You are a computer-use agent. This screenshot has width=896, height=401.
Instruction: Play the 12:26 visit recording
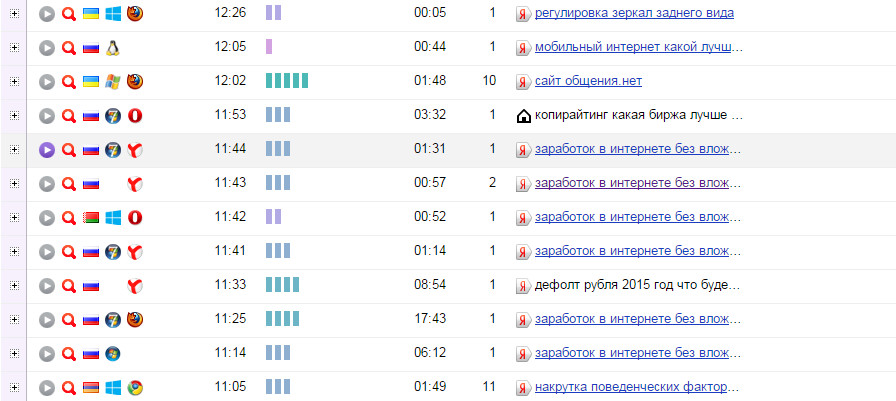click(x=47, y=14)
